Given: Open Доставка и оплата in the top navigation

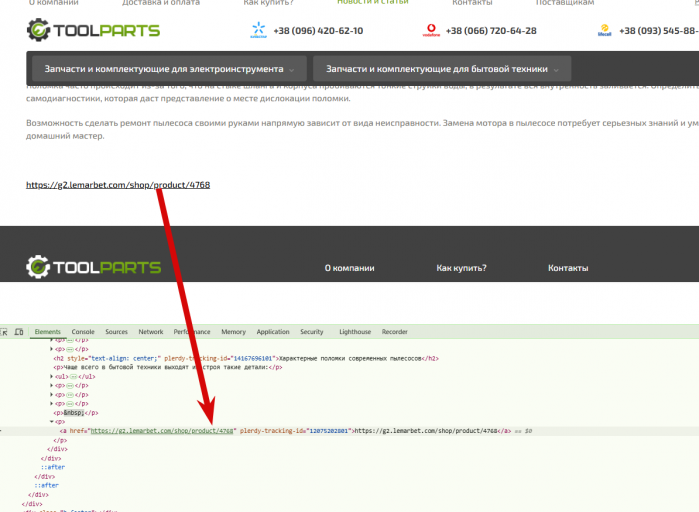Looking at the screenshot, I should (161, 2).
